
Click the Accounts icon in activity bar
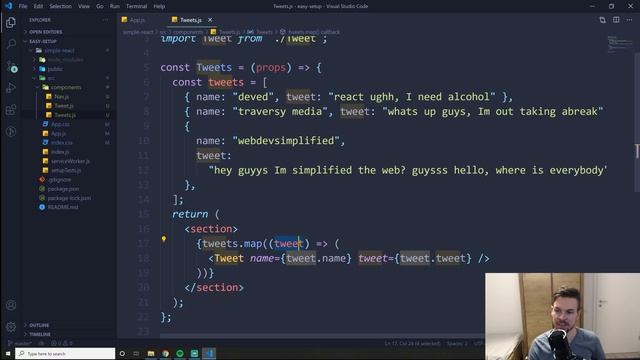[x=11, y=305]
